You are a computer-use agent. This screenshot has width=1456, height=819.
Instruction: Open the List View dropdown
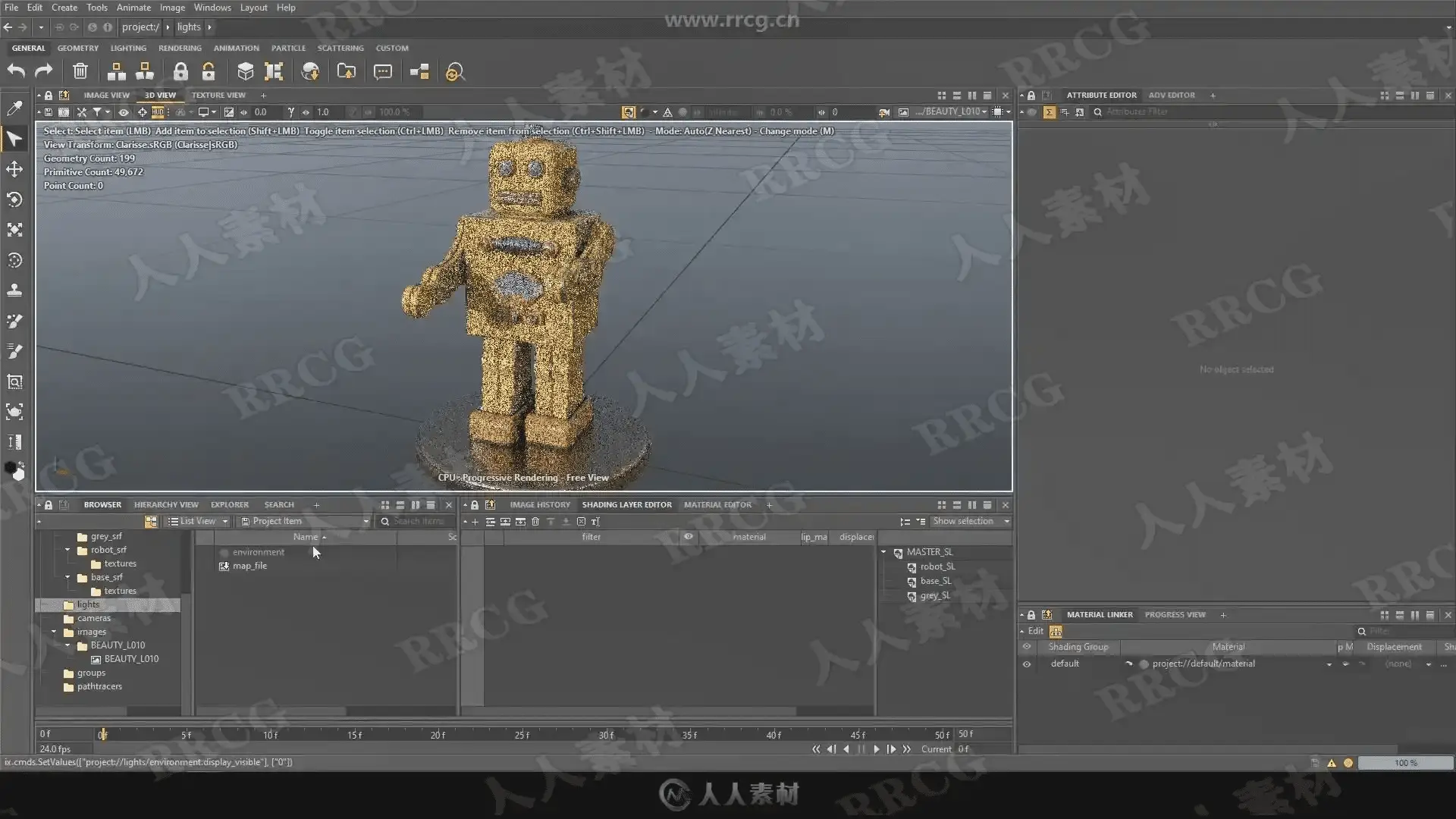[x=198, y=521]
